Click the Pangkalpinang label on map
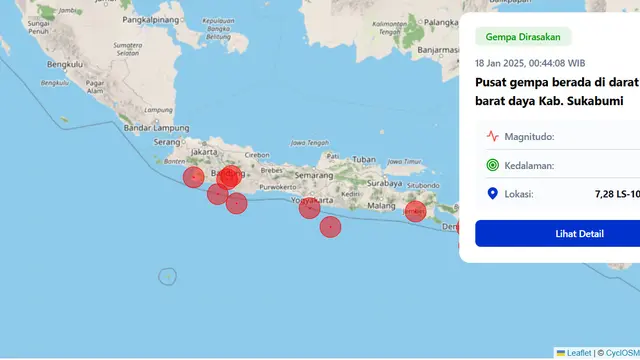This screenshot has height=360, width=640. 151,20
